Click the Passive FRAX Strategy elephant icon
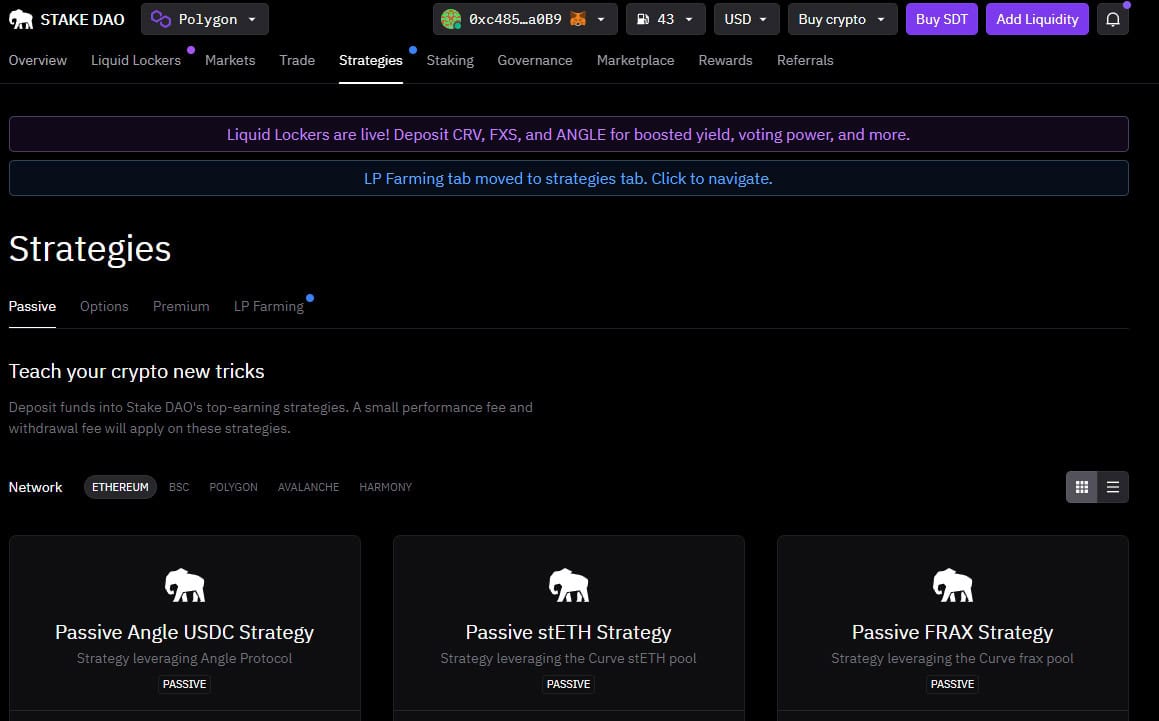The width and height of the screenshot is (1159, 721). pyautogui.click(x=952, y=585)
